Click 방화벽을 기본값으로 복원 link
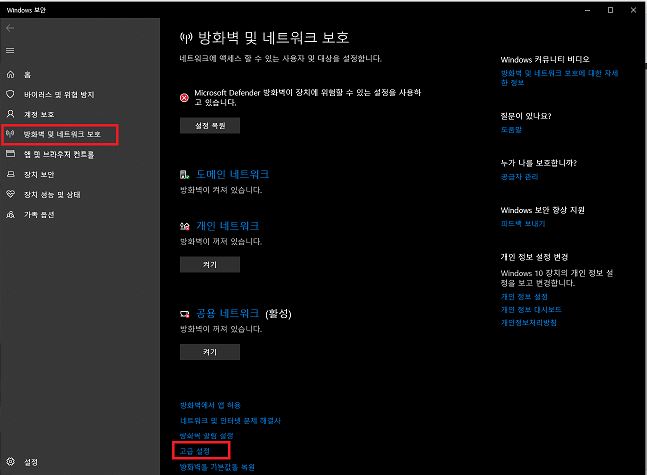 pos(217,467)
